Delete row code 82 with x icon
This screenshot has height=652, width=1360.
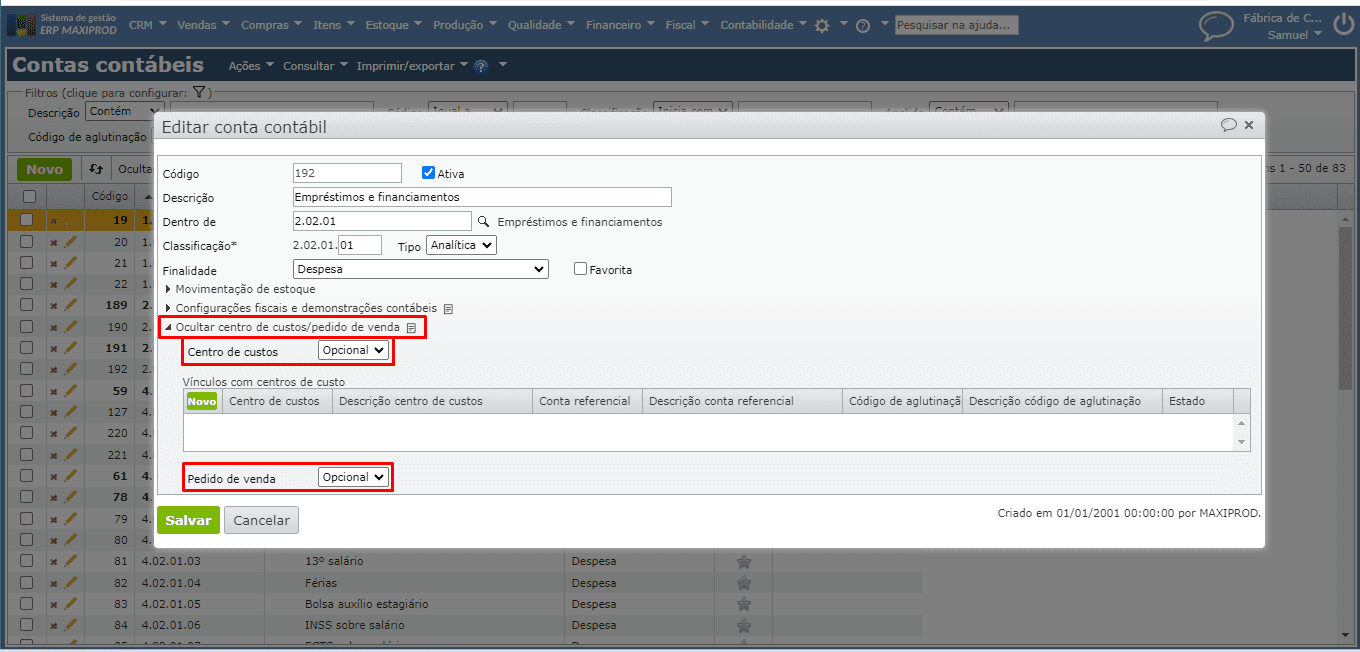[54, 583]
